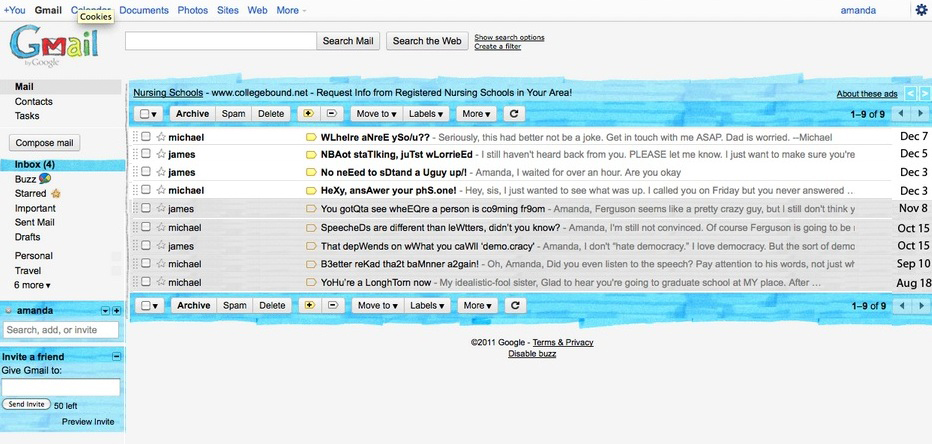Viewport: 932px width, 444px height.
Task: Click 'Create a filter' link
Action: 498,46
